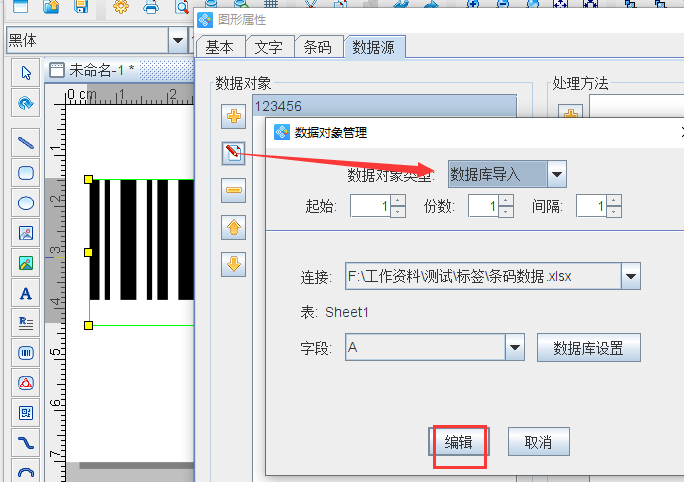The width and height of the screenshot is (684, 482).
Task: Click the 连接 path field with 条码数据.xlsx
Action: pos(483,276)
